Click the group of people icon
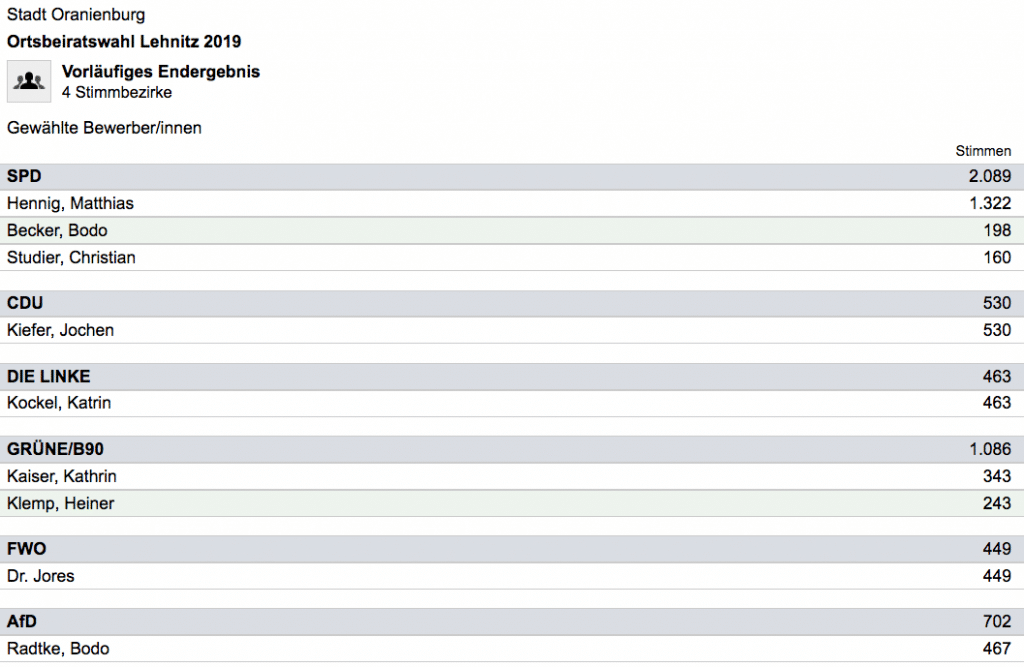 click(29, 82)
